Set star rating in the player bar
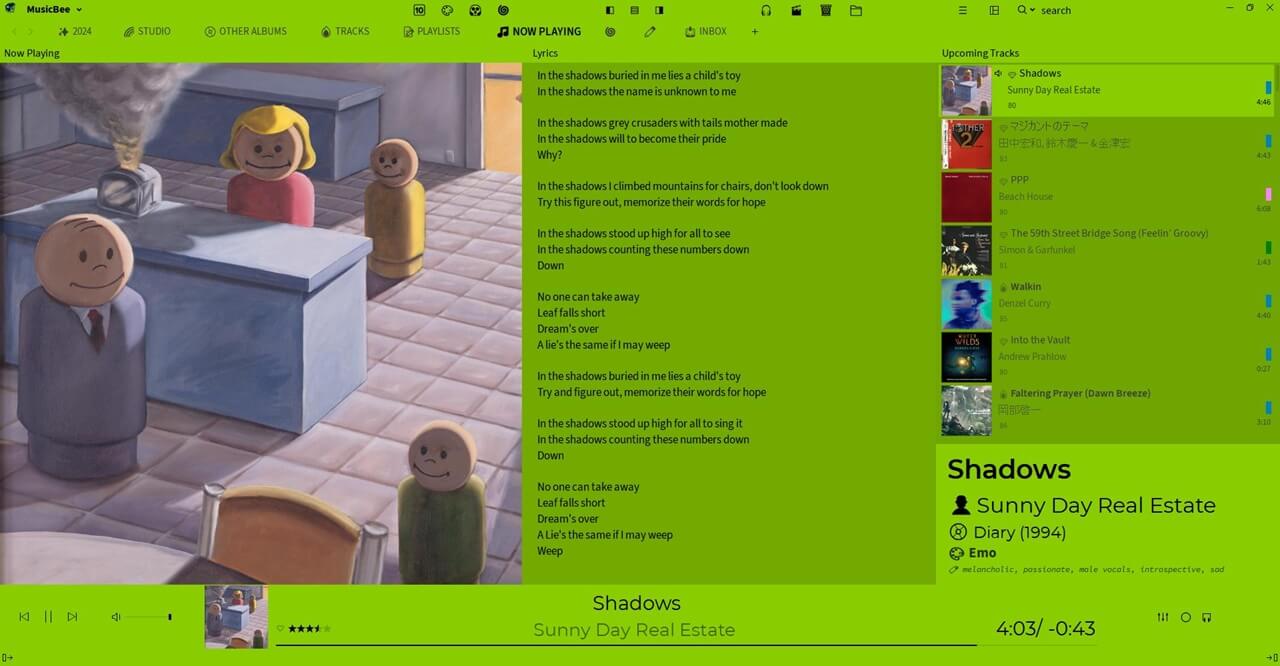1280x666 pixels. [x=309, y=629]
